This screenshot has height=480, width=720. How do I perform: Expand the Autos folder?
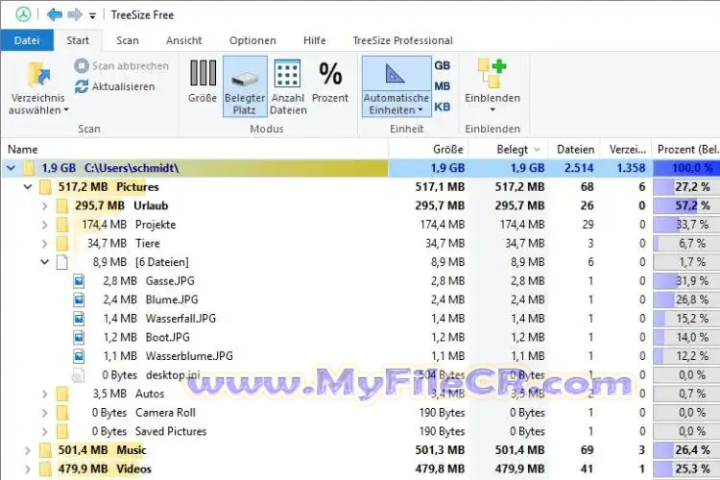[x=45, y=394]
